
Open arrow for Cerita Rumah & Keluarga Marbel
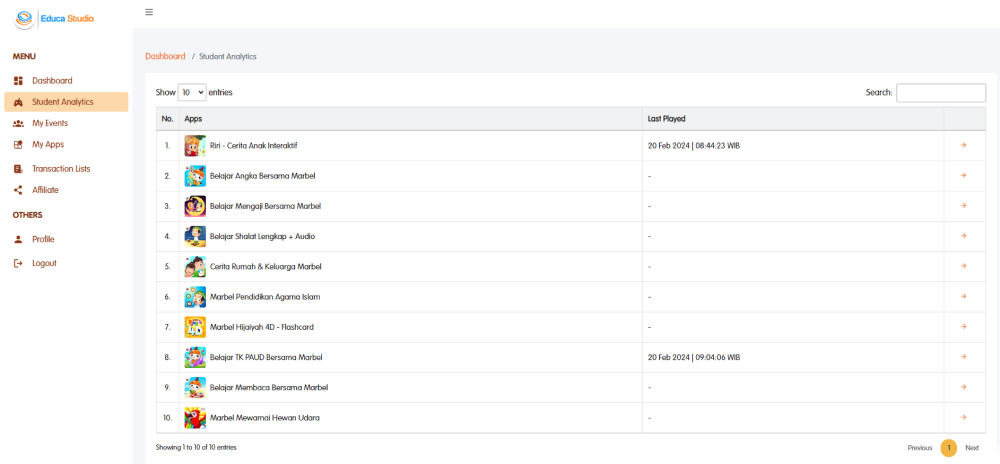click(963, 266)
